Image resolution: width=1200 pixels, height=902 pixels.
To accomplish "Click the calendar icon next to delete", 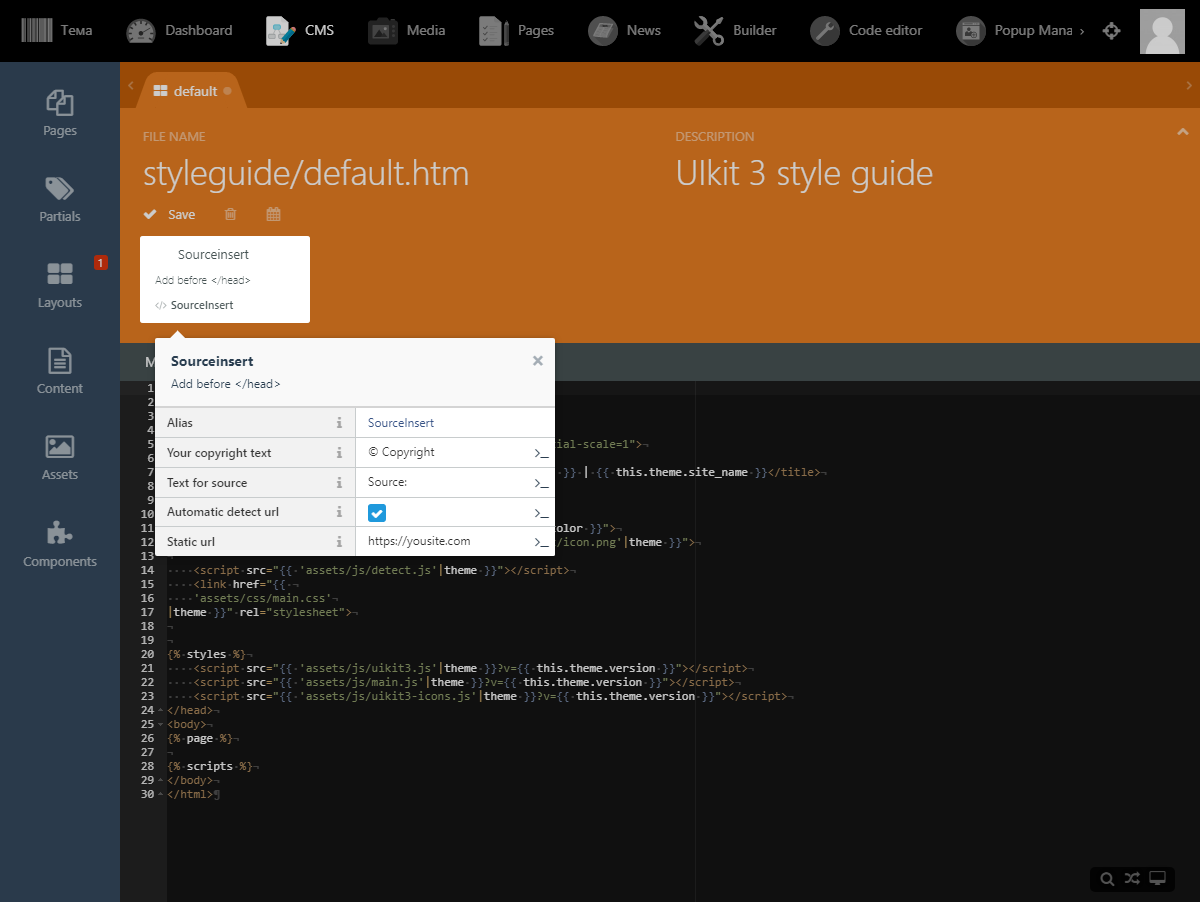I will click(274, 214).
